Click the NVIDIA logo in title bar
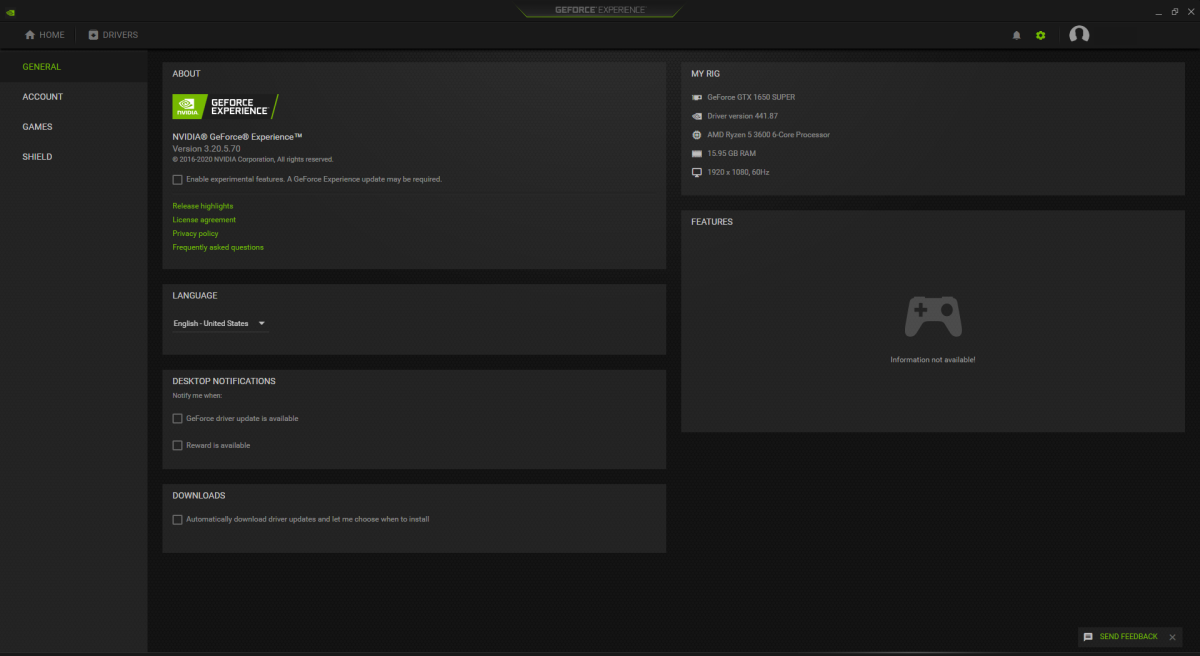This screenshot has width=1200, height=656. pos(9,11)
